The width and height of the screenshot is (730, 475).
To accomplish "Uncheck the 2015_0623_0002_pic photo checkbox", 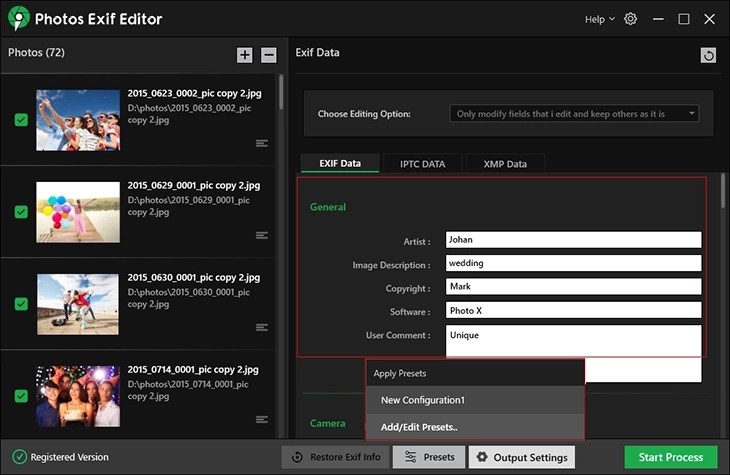I will [x=21, y=120].
